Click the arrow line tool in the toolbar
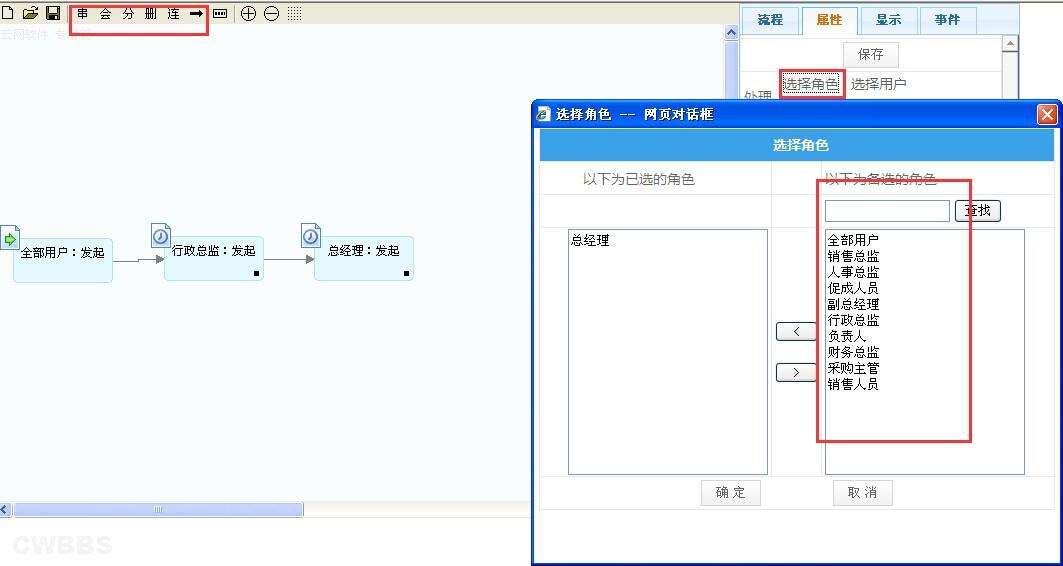This screenshot has width=1063, height=566. tap(197, 14)
